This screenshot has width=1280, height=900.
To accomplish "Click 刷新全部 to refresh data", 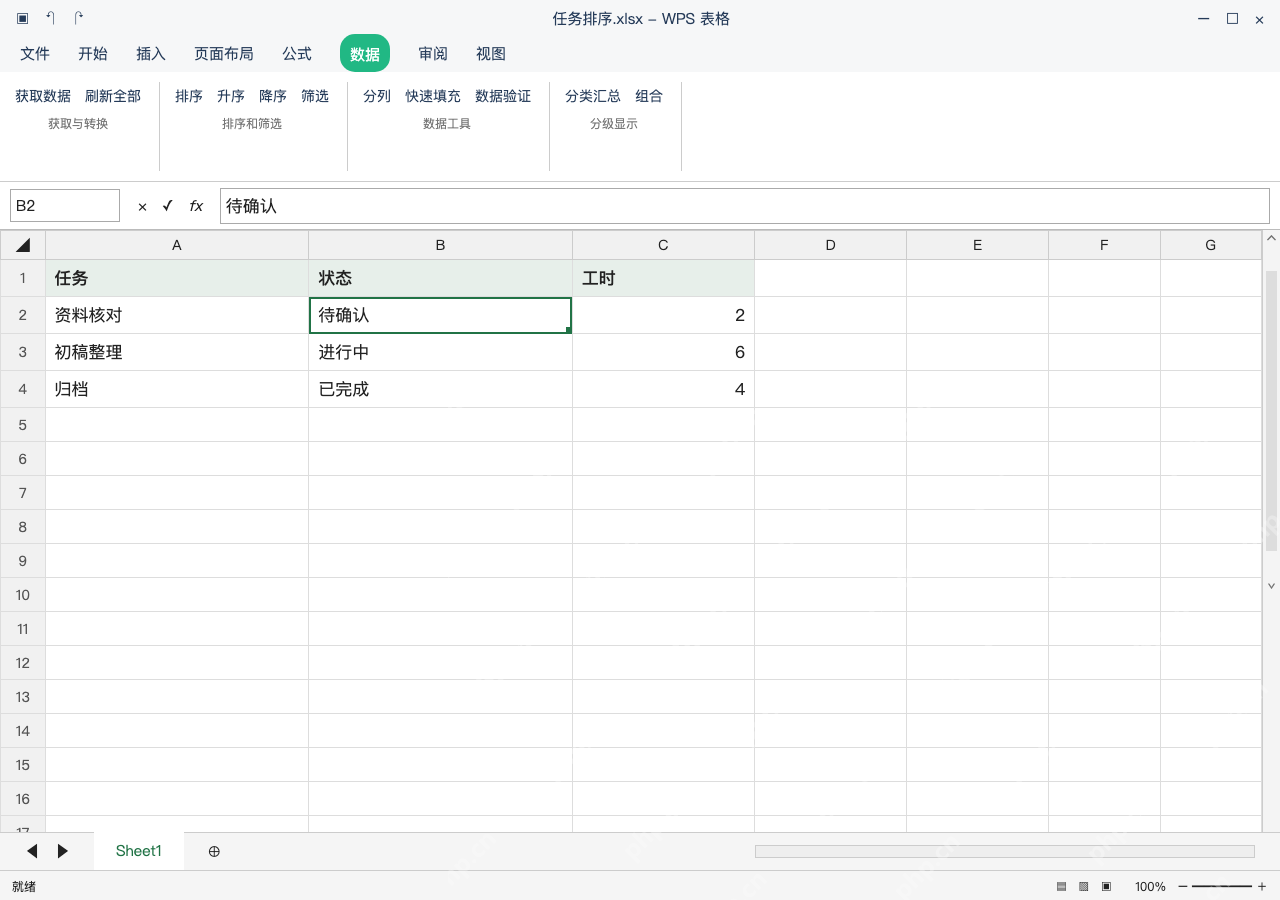I will point(113,96).
